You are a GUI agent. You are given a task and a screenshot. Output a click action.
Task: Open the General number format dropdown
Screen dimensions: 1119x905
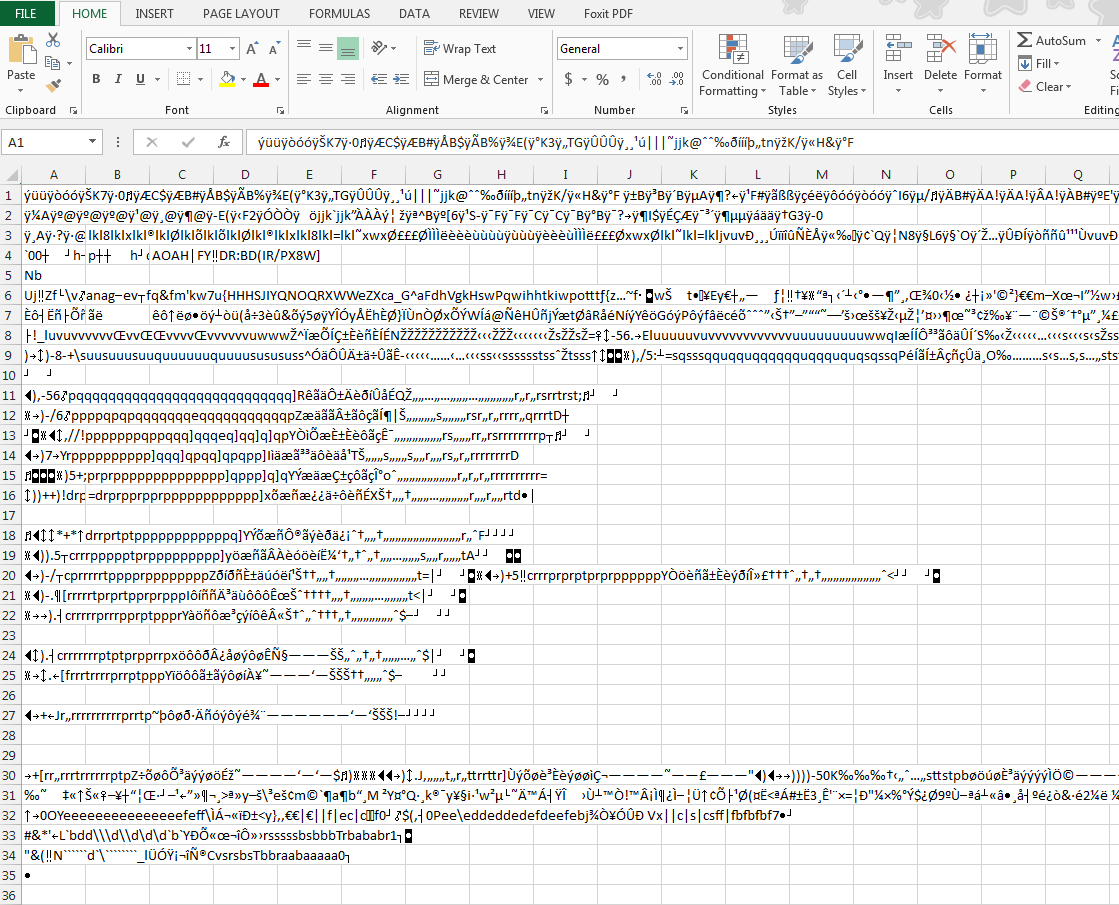(x=680, y=49)
